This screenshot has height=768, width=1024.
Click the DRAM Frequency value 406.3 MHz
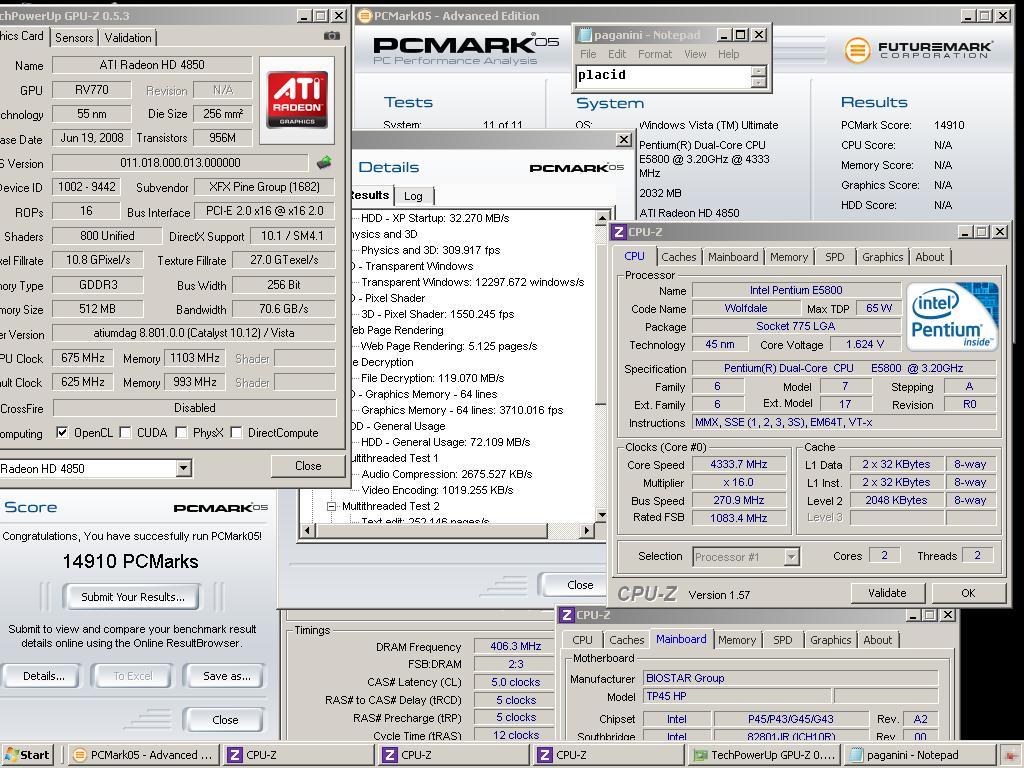(515, 647)
